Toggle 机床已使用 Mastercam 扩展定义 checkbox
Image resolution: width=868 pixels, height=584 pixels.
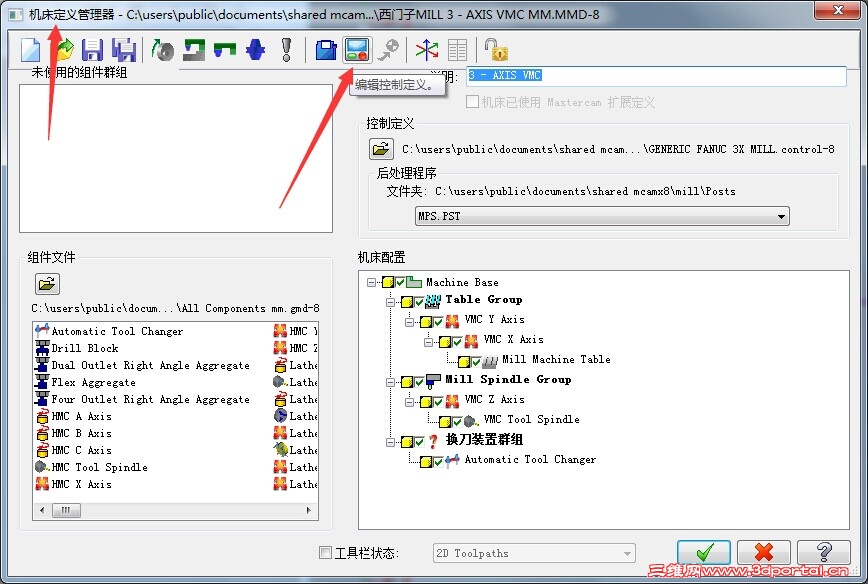click(472, 102)
